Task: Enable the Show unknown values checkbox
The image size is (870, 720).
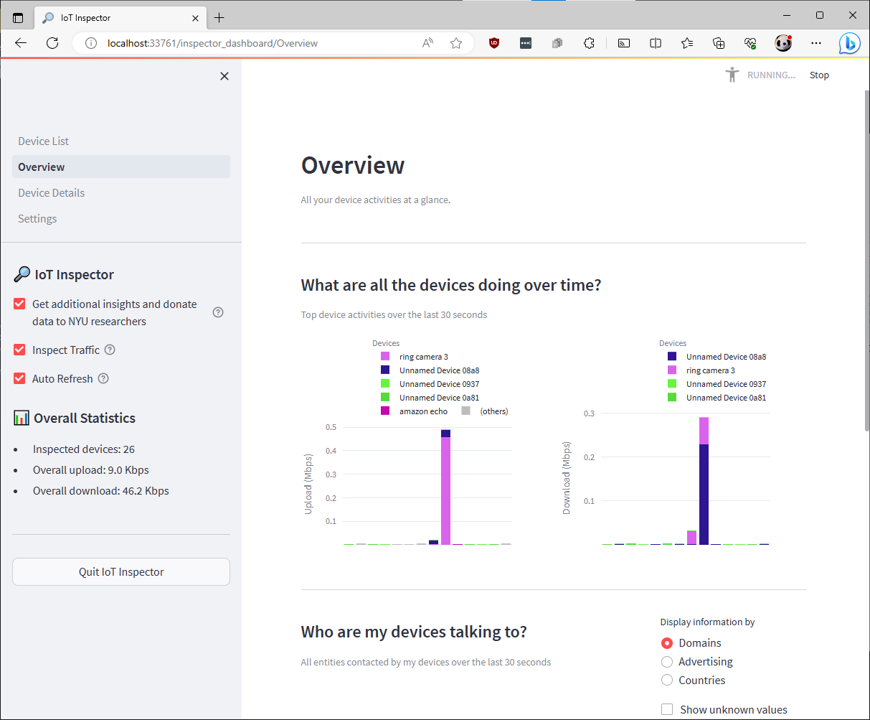Action: click(x=667, y=709)
